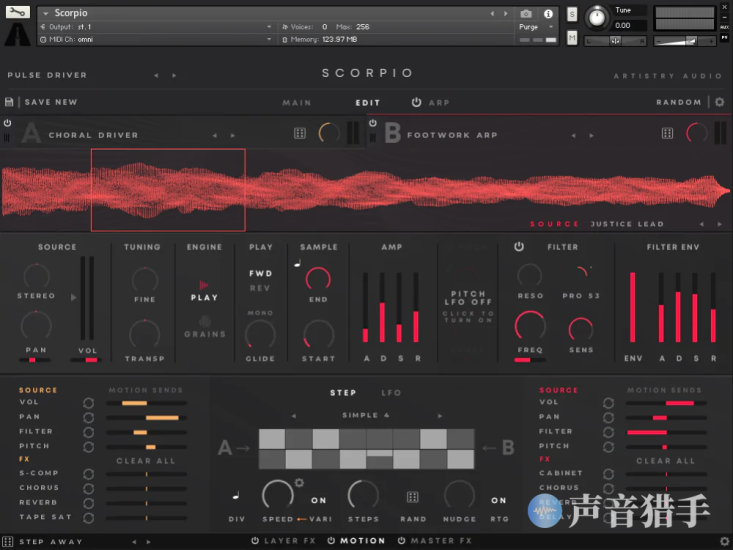
Task: Enable the GRAINS engine mode
Action: click(205, 328)
